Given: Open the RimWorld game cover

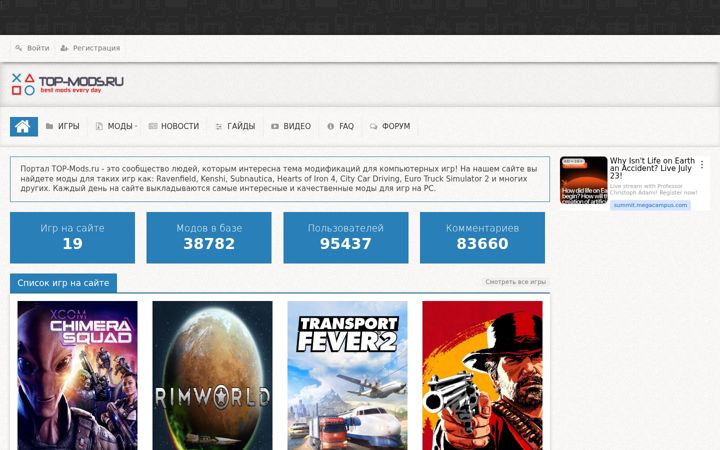Looking at the screenshot, I should [x=213, y=376].
